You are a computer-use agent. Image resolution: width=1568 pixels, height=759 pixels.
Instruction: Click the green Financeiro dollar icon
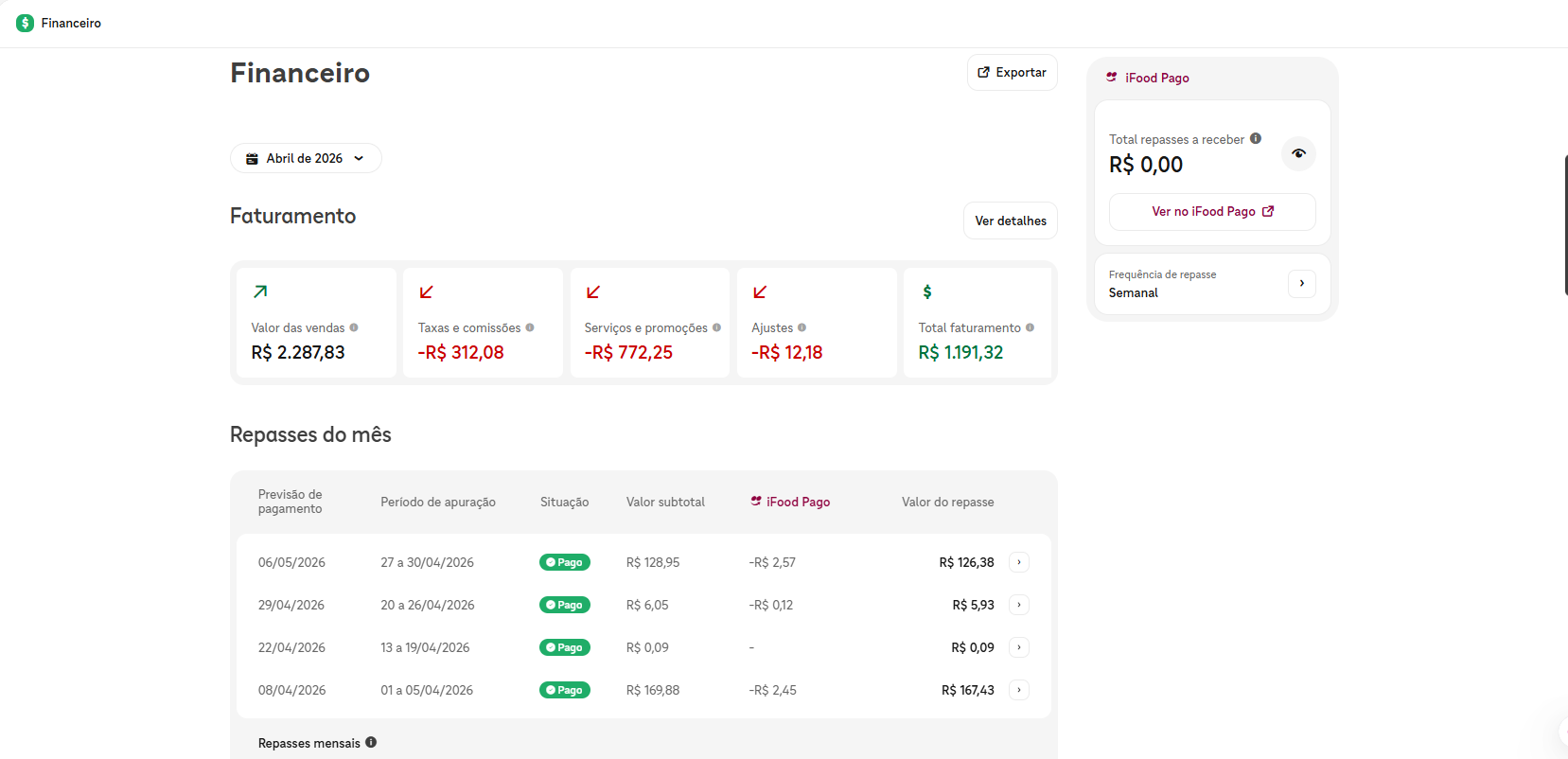pos(26,23)
